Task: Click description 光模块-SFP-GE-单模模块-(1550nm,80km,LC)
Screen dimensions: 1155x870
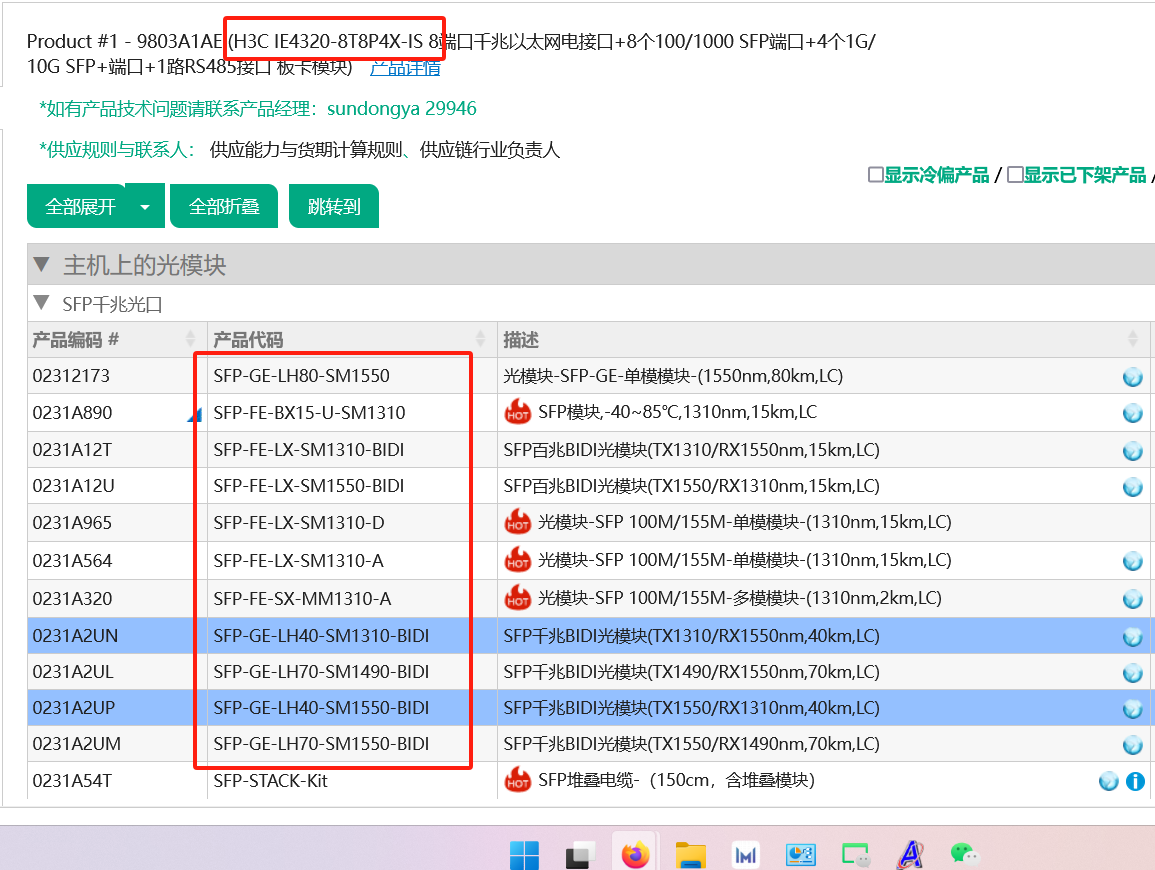Action: pyautogui.click(x=673, y=376)
